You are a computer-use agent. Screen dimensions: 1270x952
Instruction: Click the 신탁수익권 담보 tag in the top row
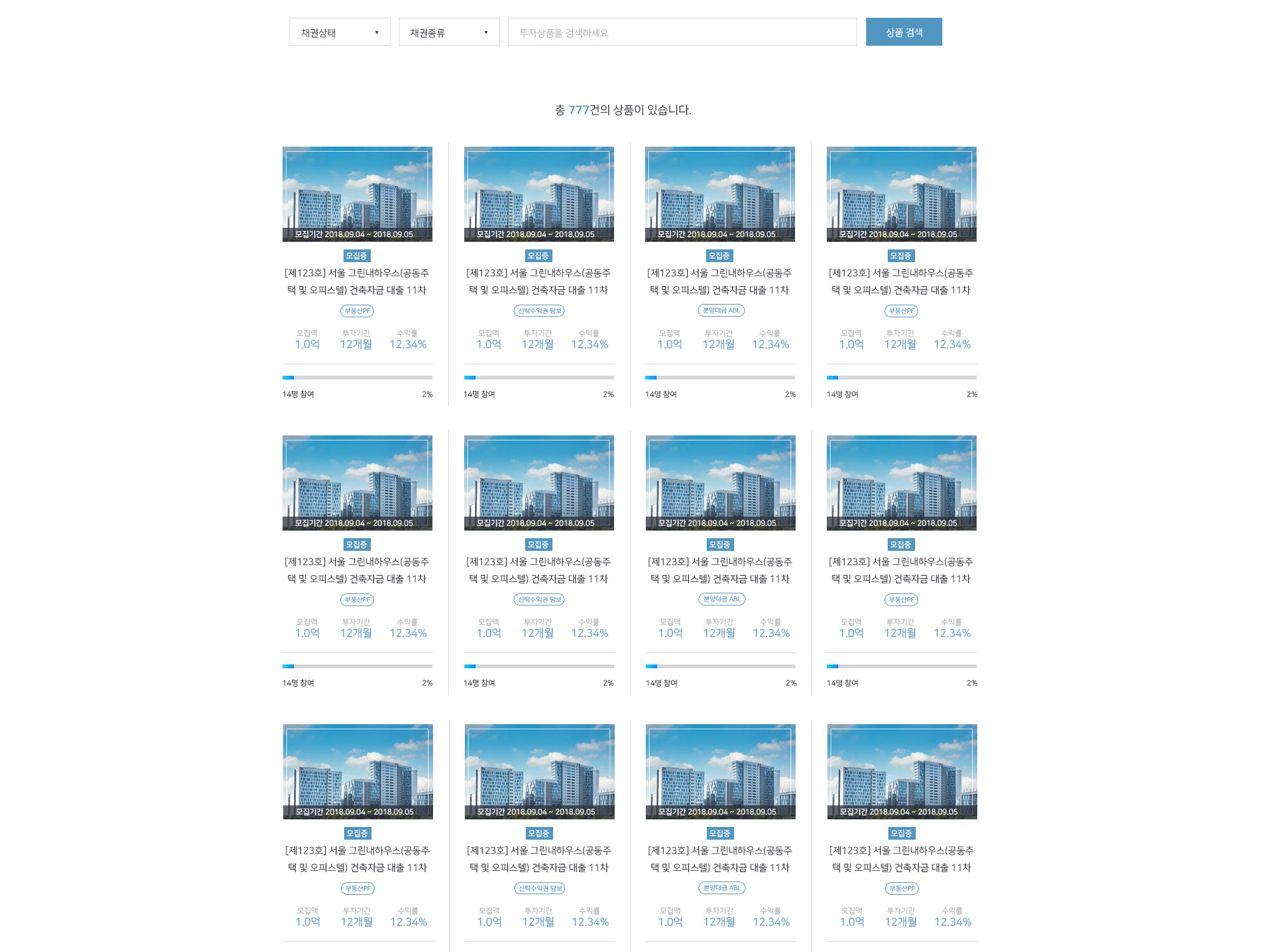click(x=539, y=311)
